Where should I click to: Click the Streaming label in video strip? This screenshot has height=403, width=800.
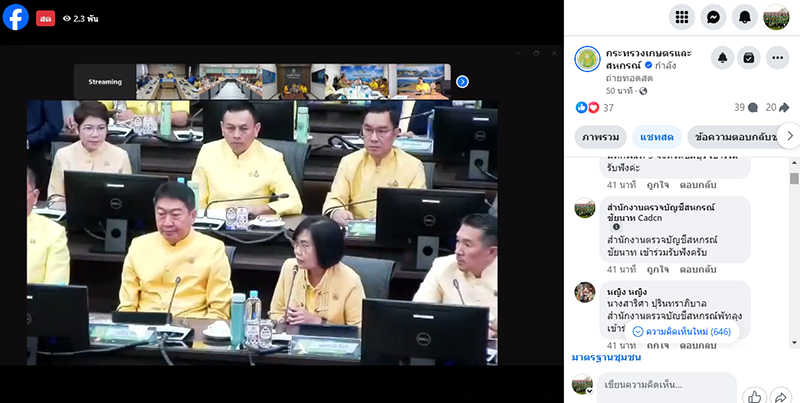pos(105,82)
